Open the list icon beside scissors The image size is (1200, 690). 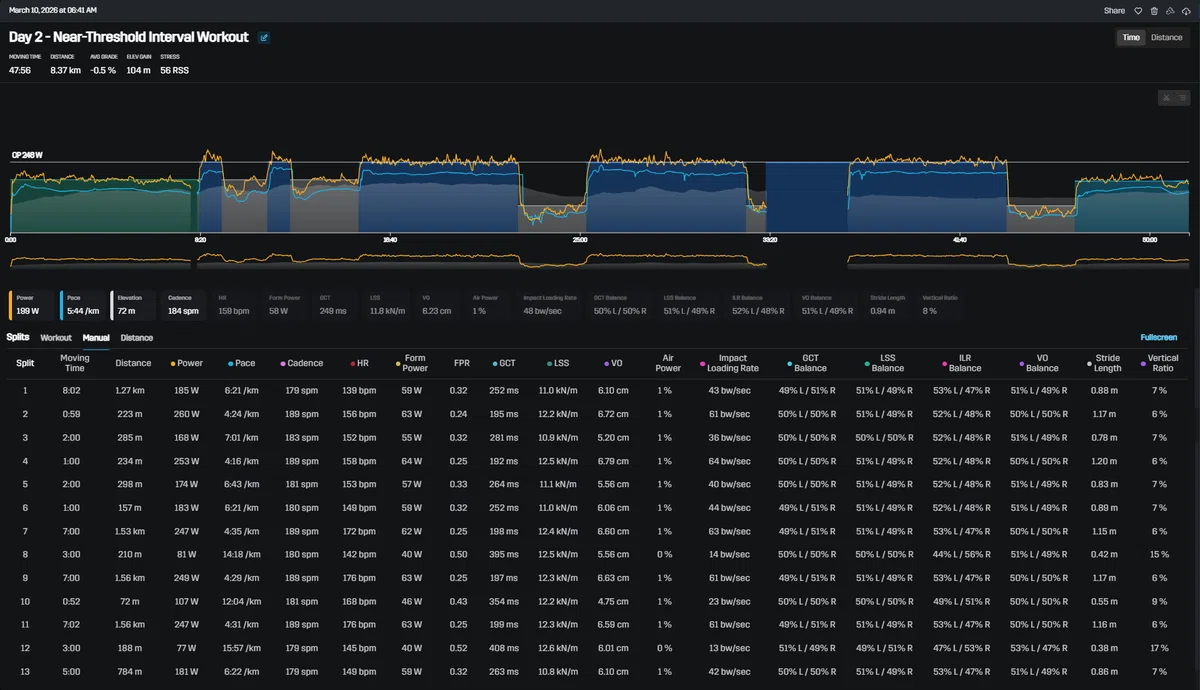1181,98
